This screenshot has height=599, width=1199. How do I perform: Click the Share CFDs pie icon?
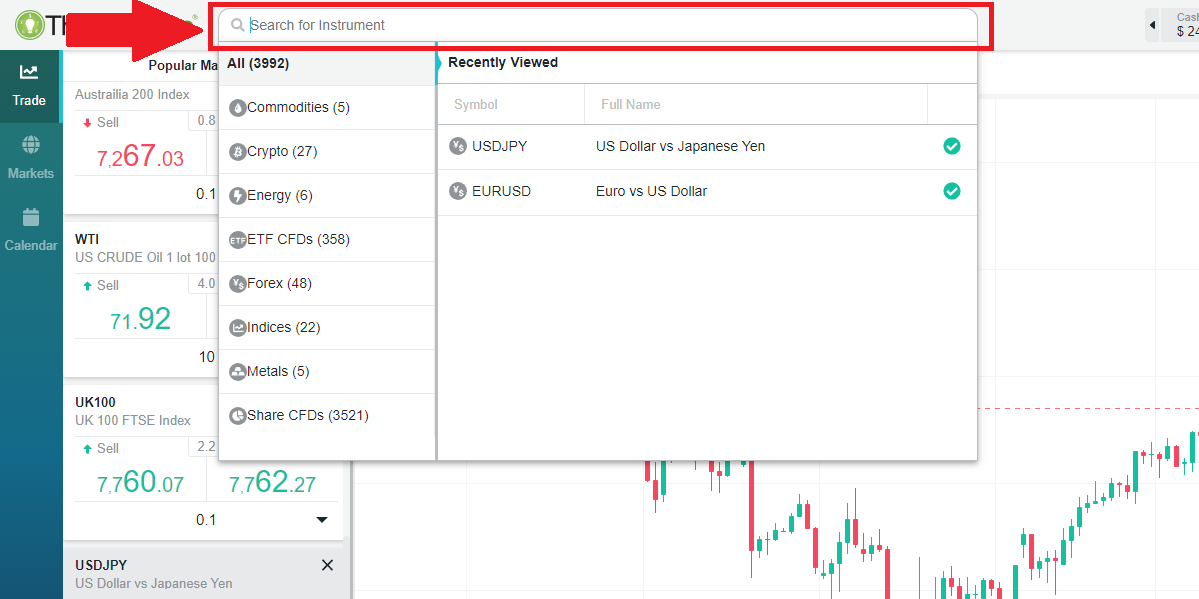click(x=238, y=416)
